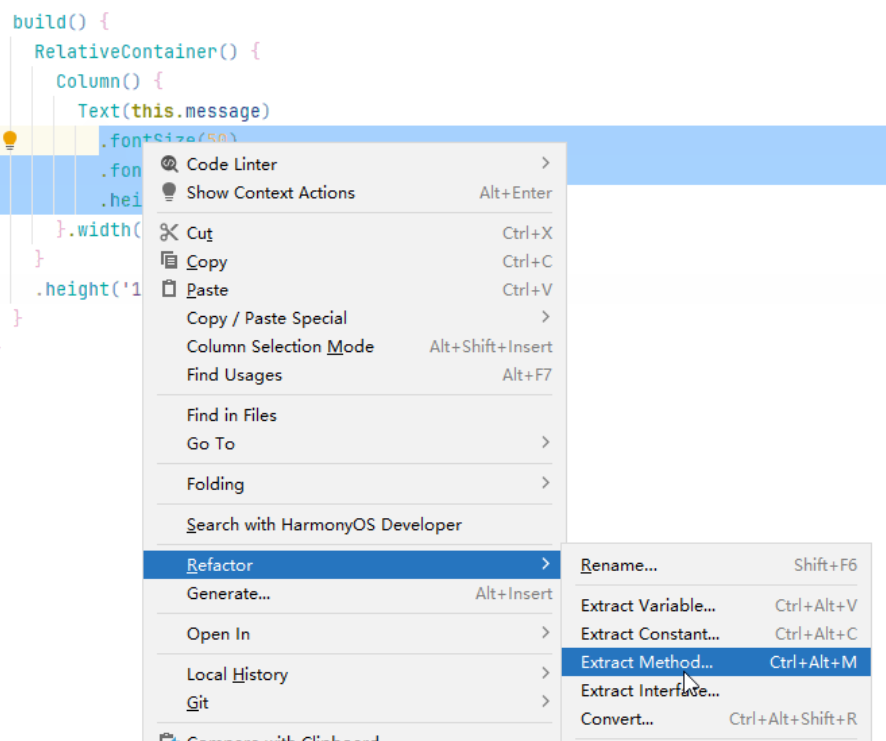The width and height of the screenshot is (886, 741).
Task: Select Extract Variable... option
Action: [648, 605]
